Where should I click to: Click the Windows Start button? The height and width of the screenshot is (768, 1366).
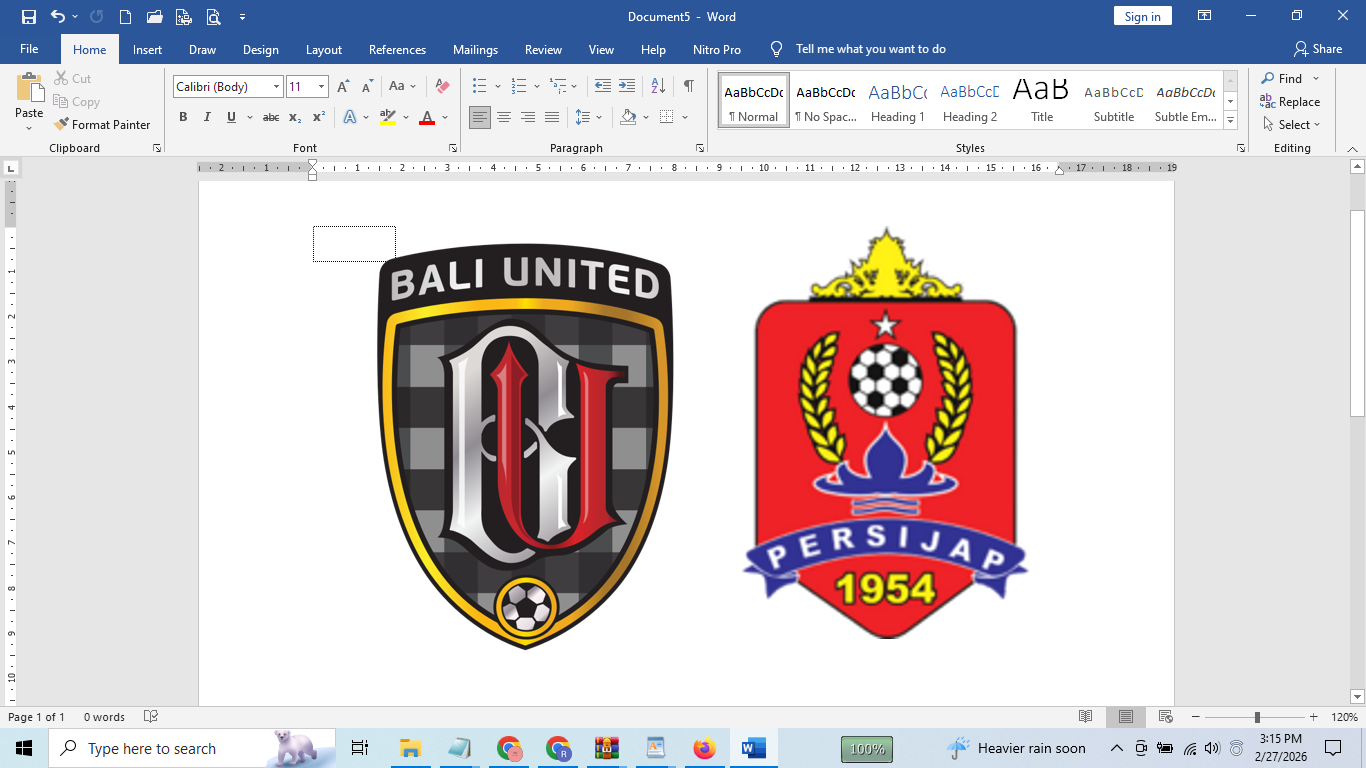(x=24, y=748)
